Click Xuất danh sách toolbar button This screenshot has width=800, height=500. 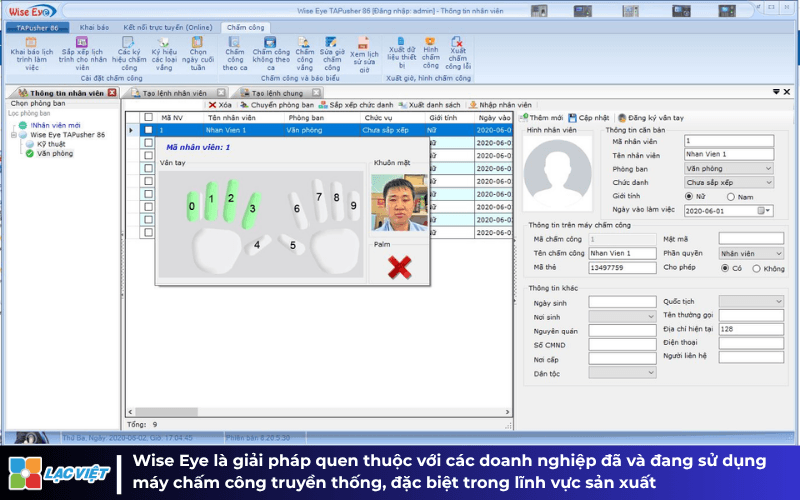pyautogui.click(x=429, y=105)
